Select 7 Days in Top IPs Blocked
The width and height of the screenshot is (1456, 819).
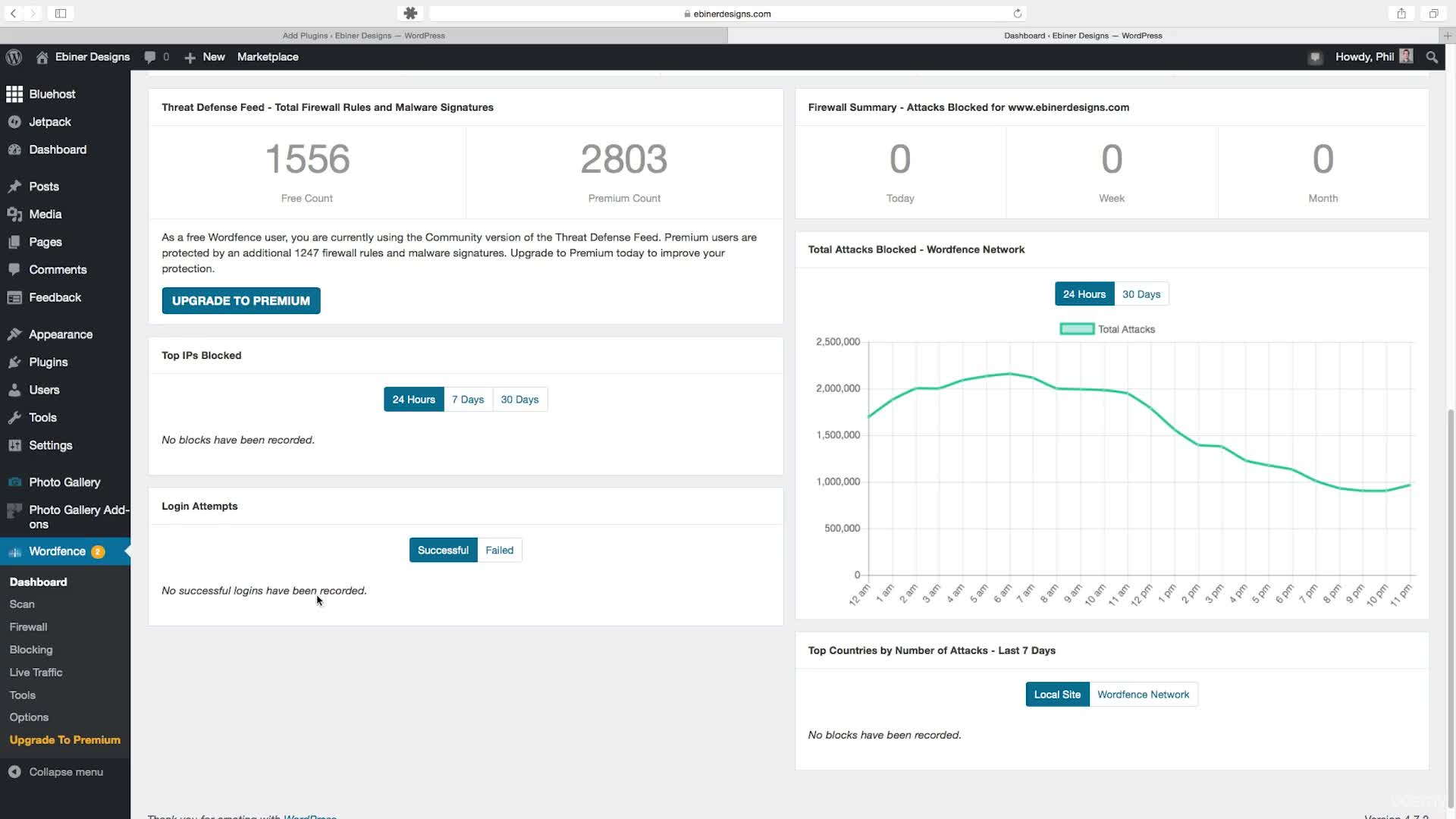[468, 400]
